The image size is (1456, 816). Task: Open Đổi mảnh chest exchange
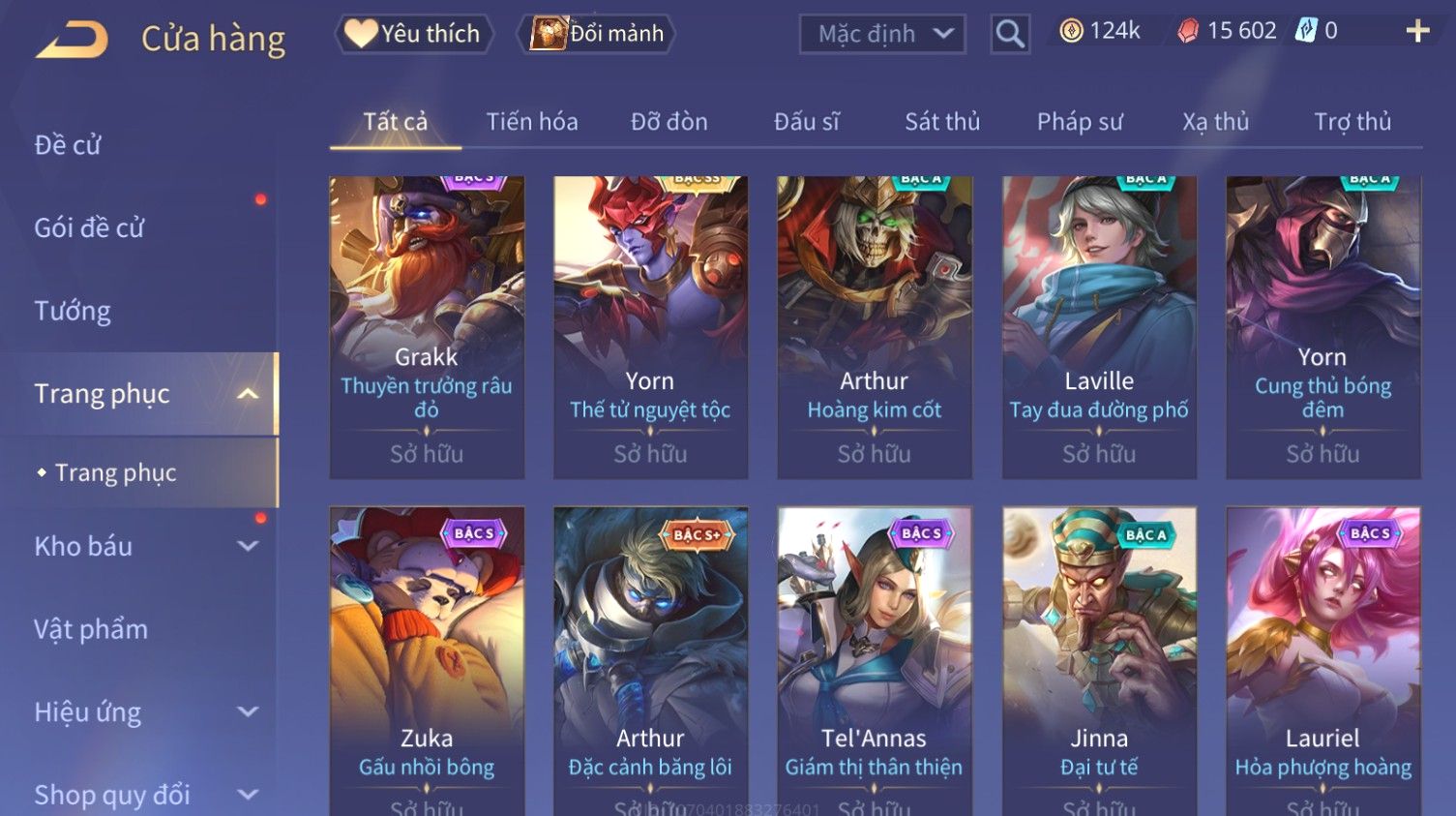[598, 34]
